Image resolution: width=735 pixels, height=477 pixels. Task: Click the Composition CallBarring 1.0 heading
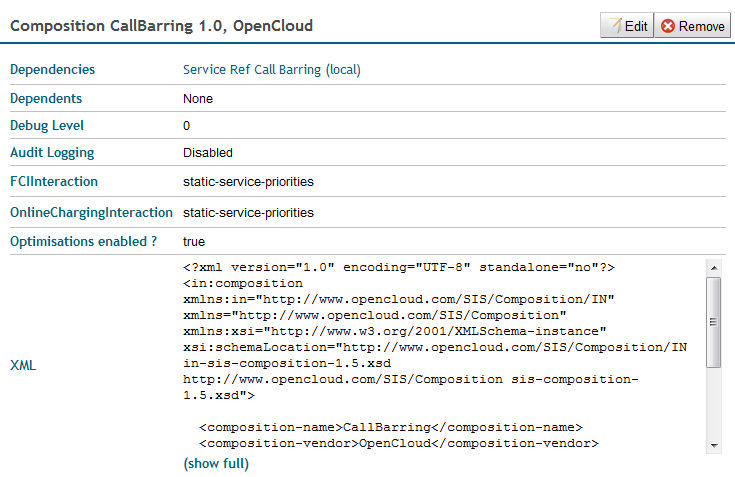[161, 25]
